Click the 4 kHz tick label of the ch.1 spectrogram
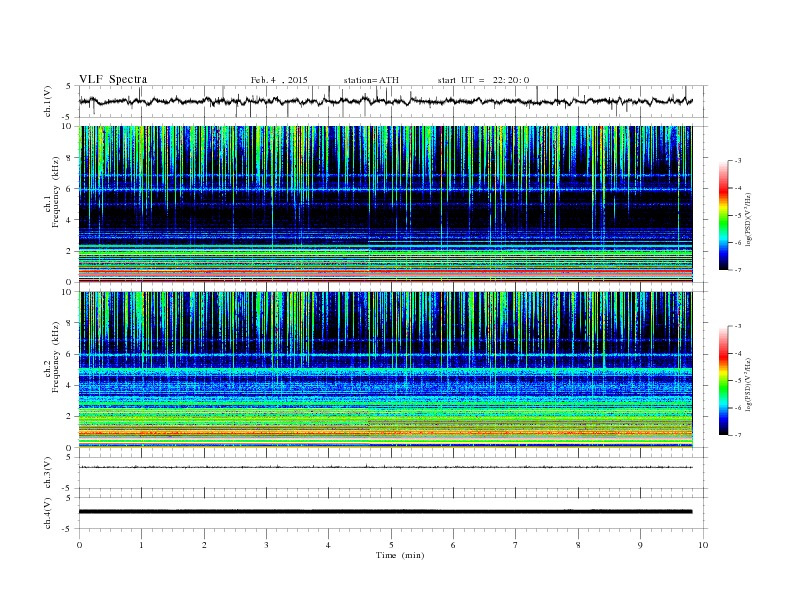 [70, 220]
